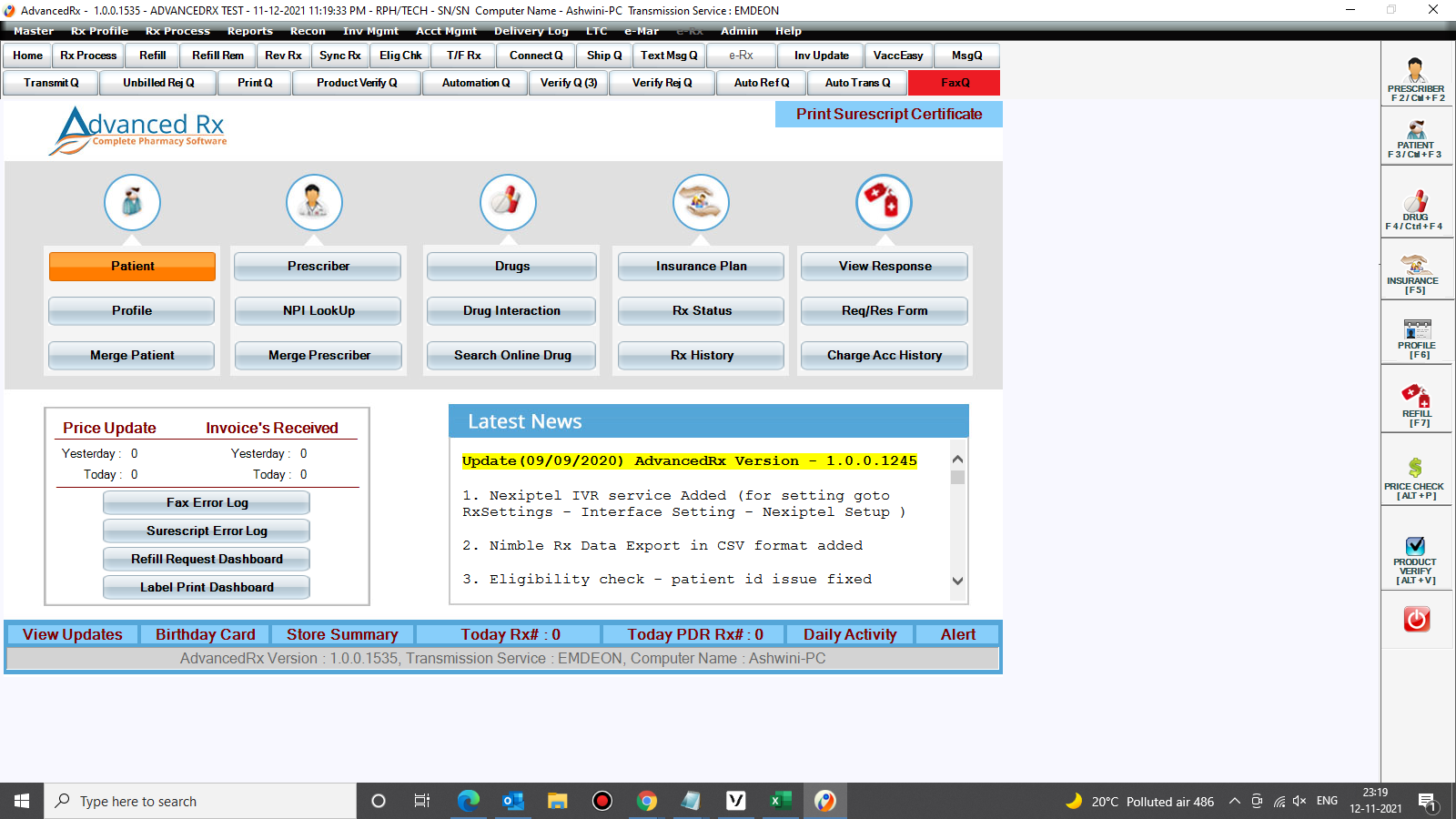Select the Verify Q (3) tab
This screenshot has width=1456, height=819.
pos(568,83)
